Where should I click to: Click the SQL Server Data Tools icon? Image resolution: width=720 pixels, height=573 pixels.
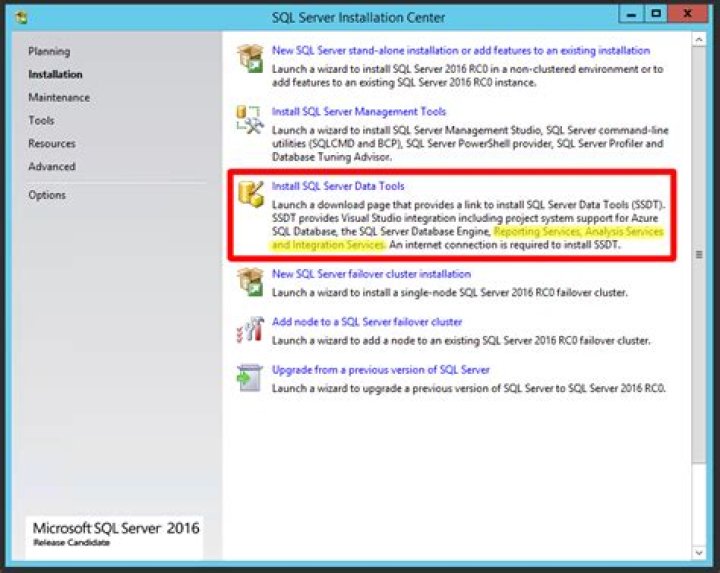click(251, 193)
